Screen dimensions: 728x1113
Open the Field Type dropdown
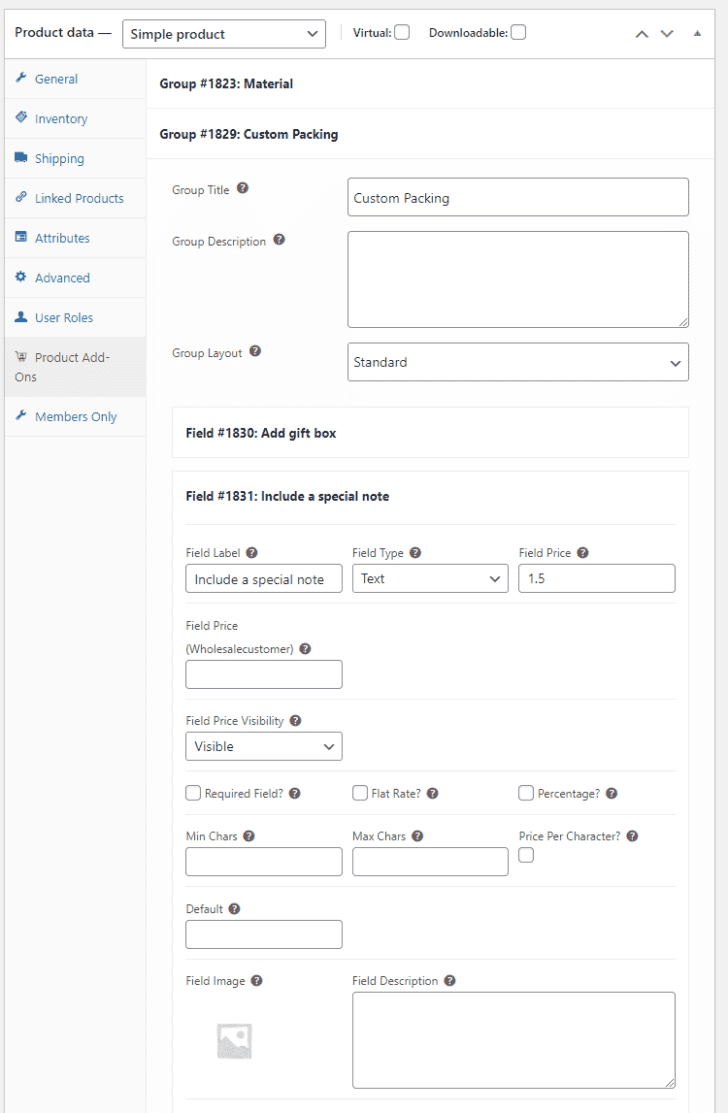click(x=430, y=578)
